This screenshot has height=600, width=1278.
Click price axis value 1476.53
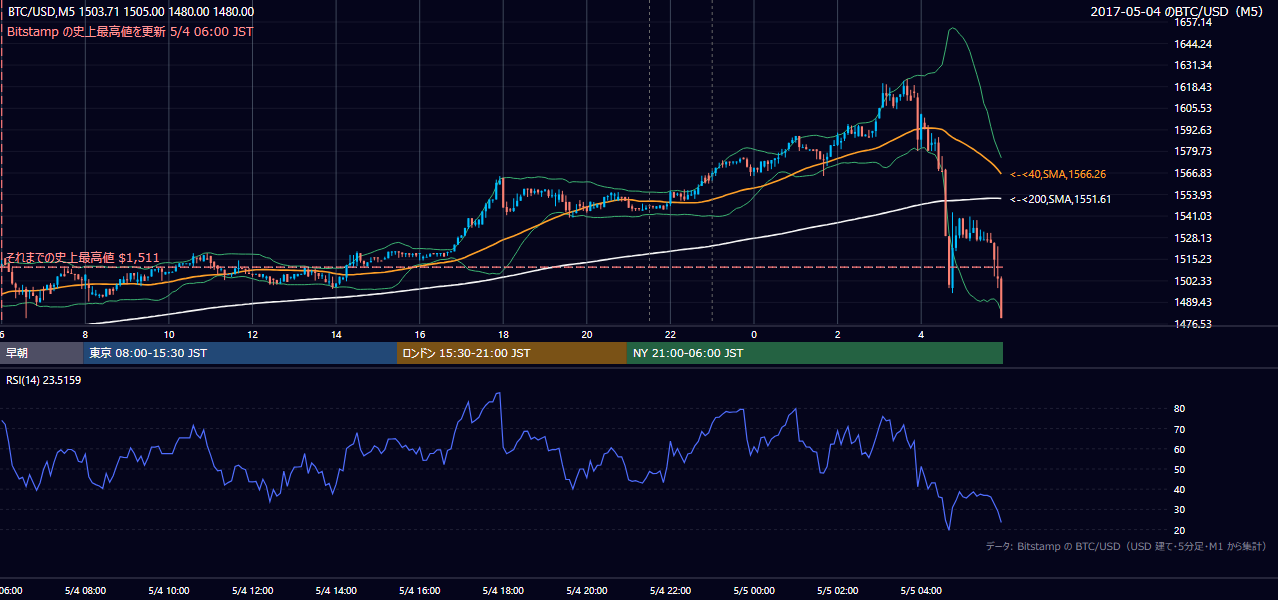tap(1193, 324)
